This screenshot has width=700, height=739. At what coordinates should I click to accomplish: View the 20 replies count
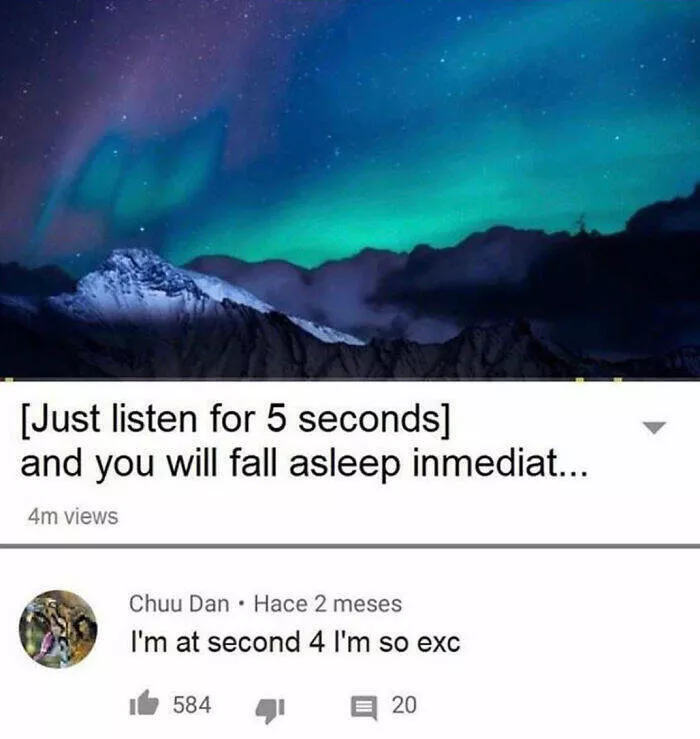pos(404,705)
